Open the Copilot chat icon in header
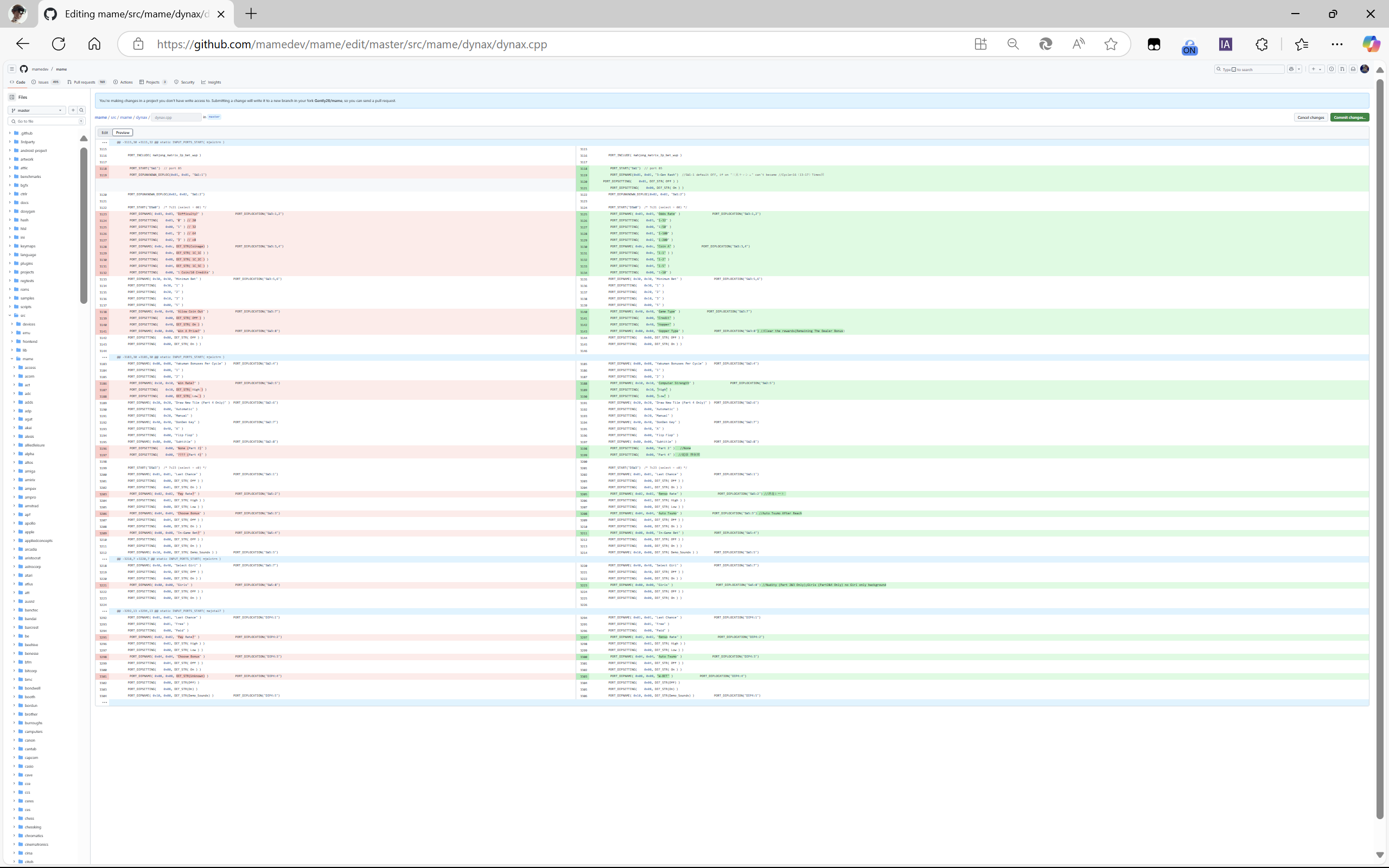Screen dimensions: 1389x868 coord(1291,69)
